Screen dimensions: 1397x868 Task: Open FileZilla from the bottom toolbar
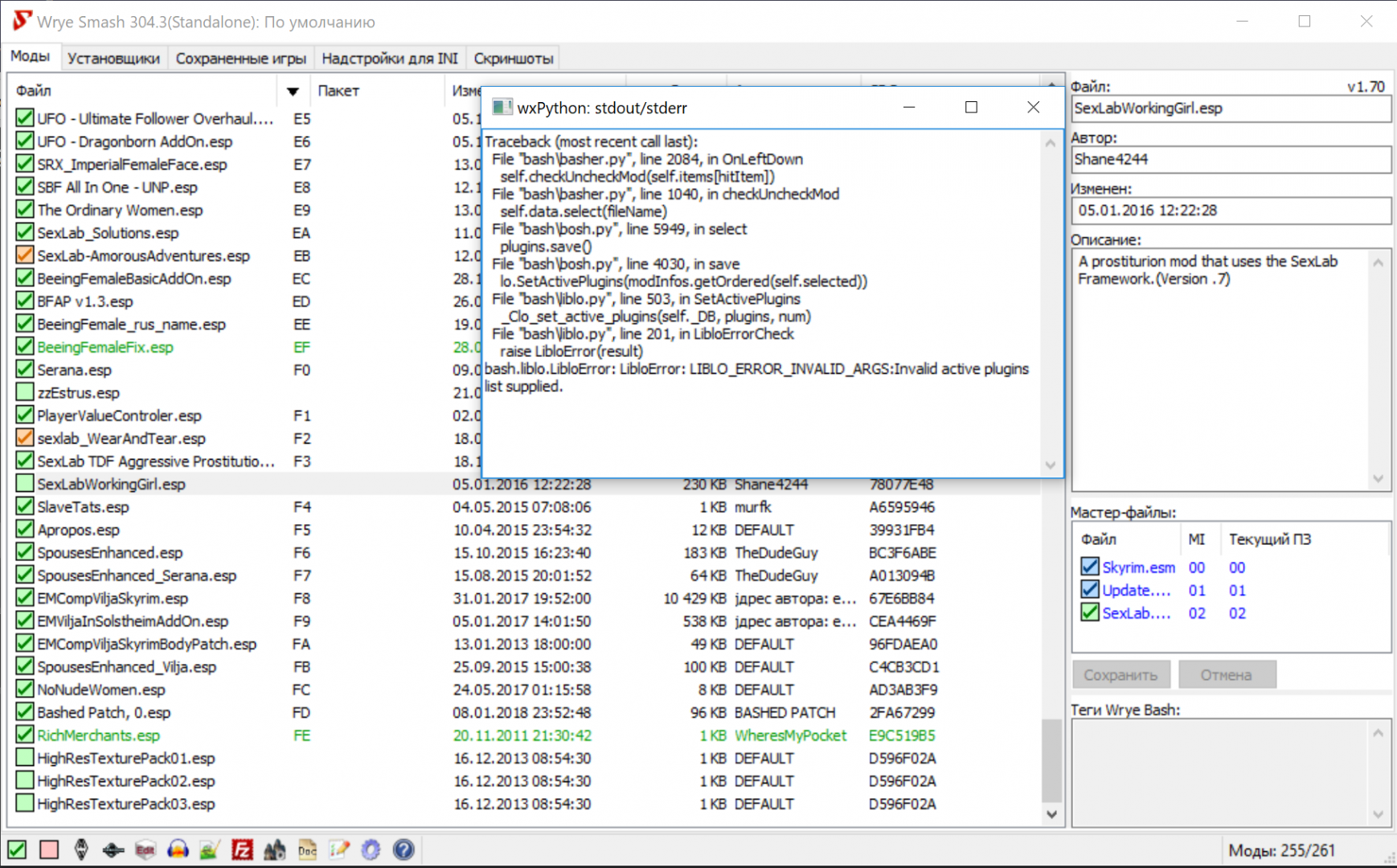(242, 850)
